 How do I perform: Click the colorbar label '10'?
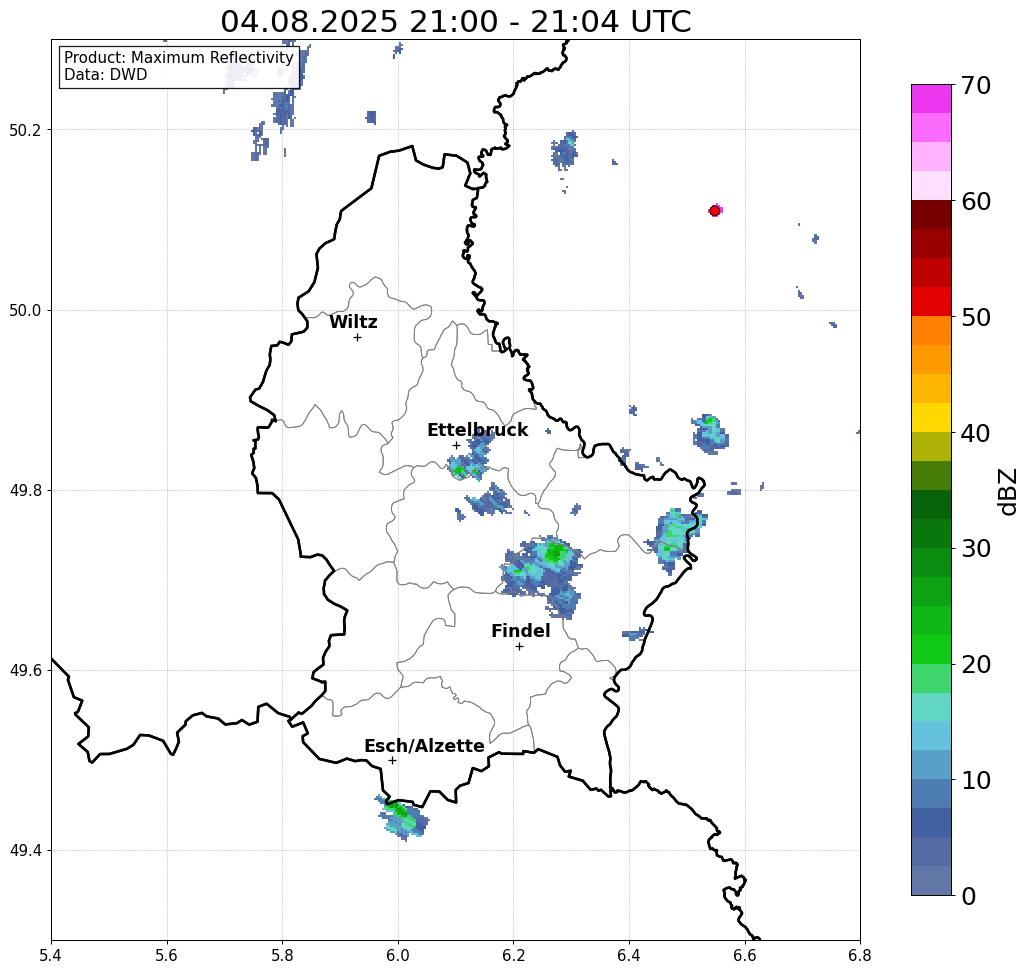click(x=976, y=780)
